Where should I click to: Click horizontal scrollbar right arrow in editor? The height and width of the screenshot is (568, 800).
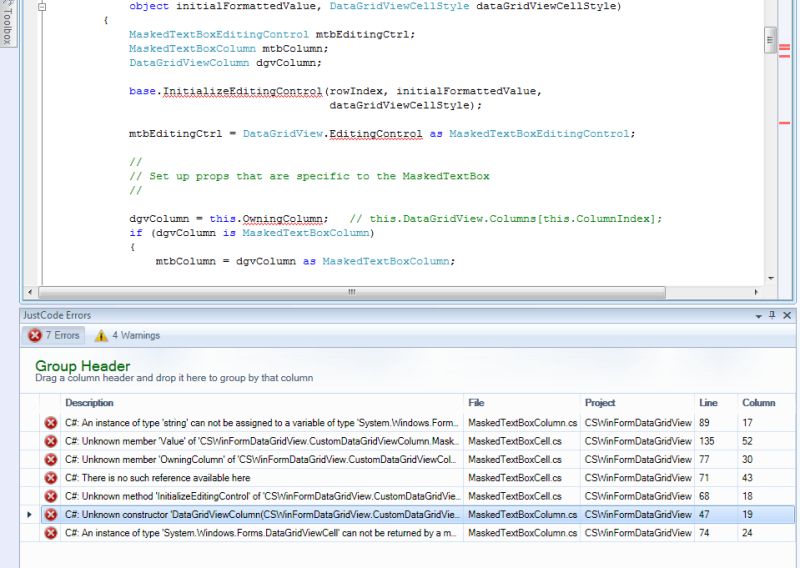pos(756,292)
